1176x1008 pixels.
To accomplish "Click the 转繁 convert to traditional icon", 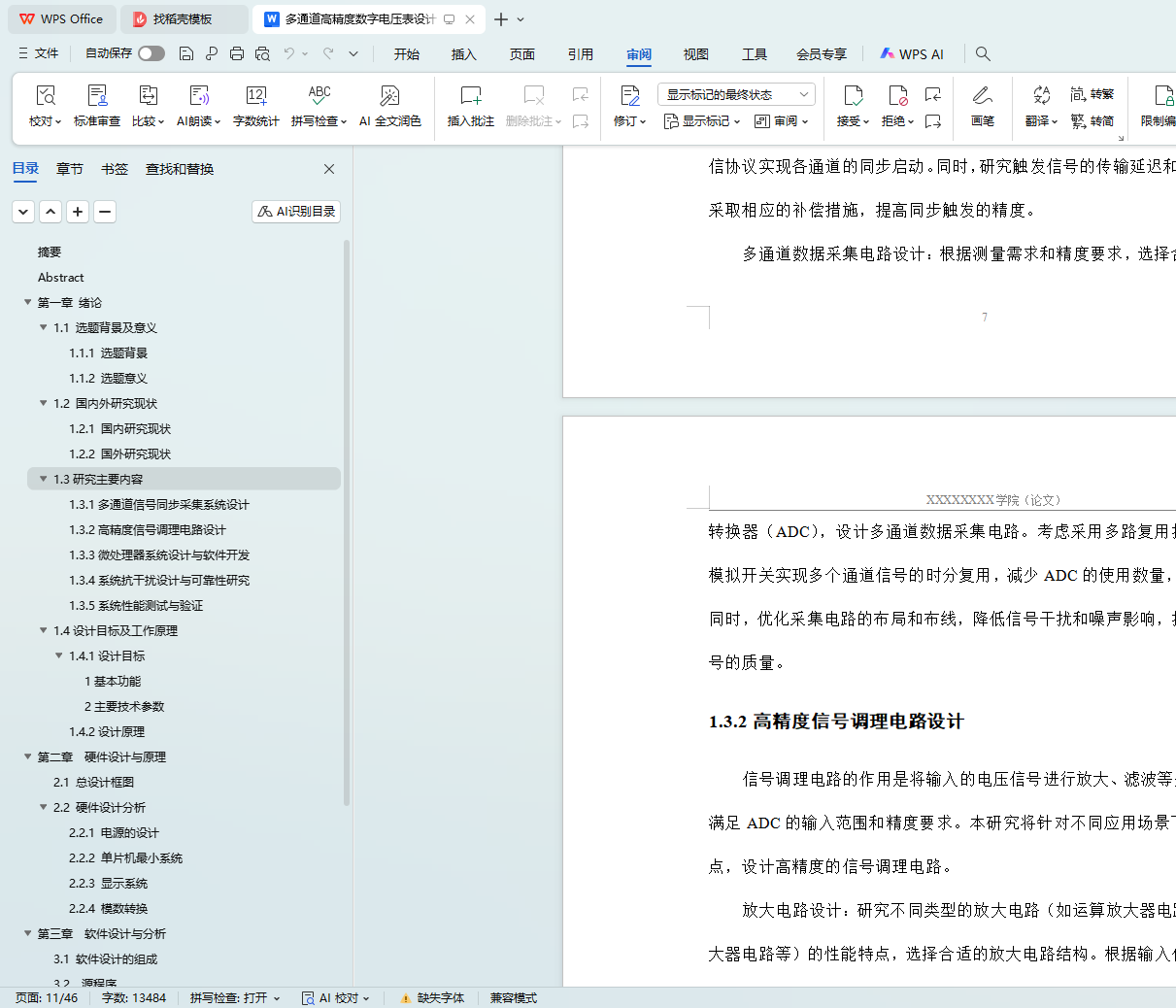I will 1092,94.
